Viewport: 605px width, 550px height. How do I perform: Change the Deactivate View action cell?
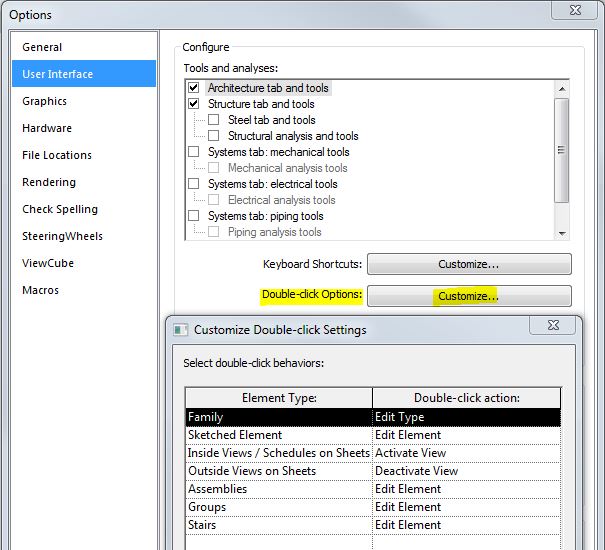coord(466,471)
